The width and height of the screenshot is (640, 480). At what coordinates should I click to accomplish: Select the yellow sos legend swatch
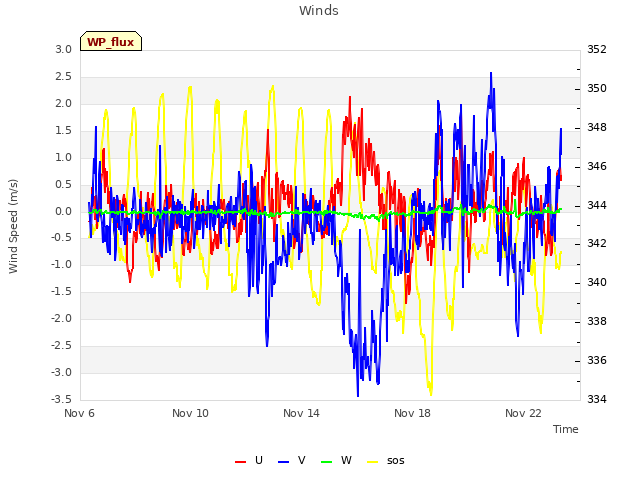pyautogui.click(x=373, y=462)
